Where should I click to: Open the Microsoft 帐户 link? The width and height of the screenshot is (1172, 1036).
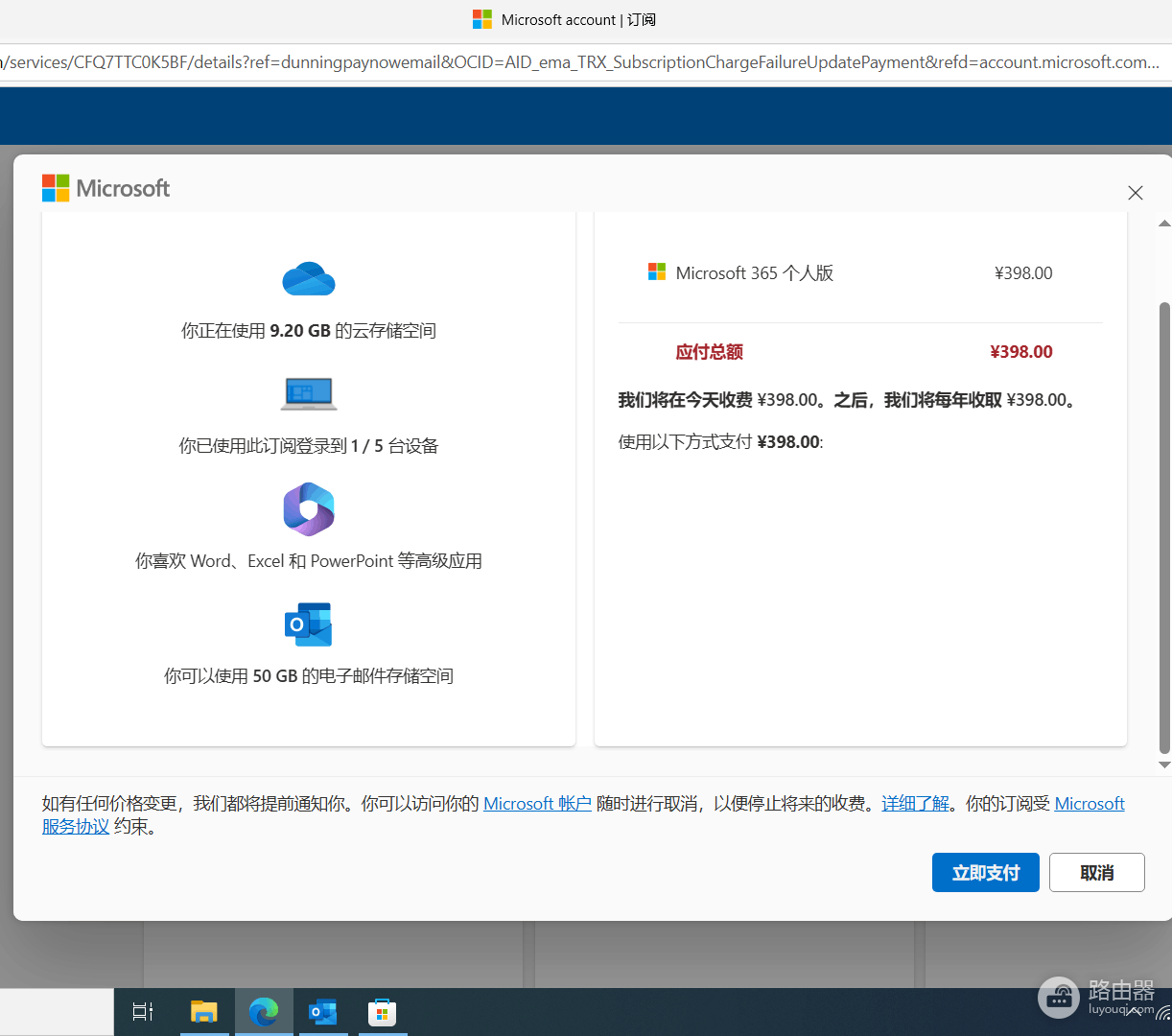click(537, 803)
